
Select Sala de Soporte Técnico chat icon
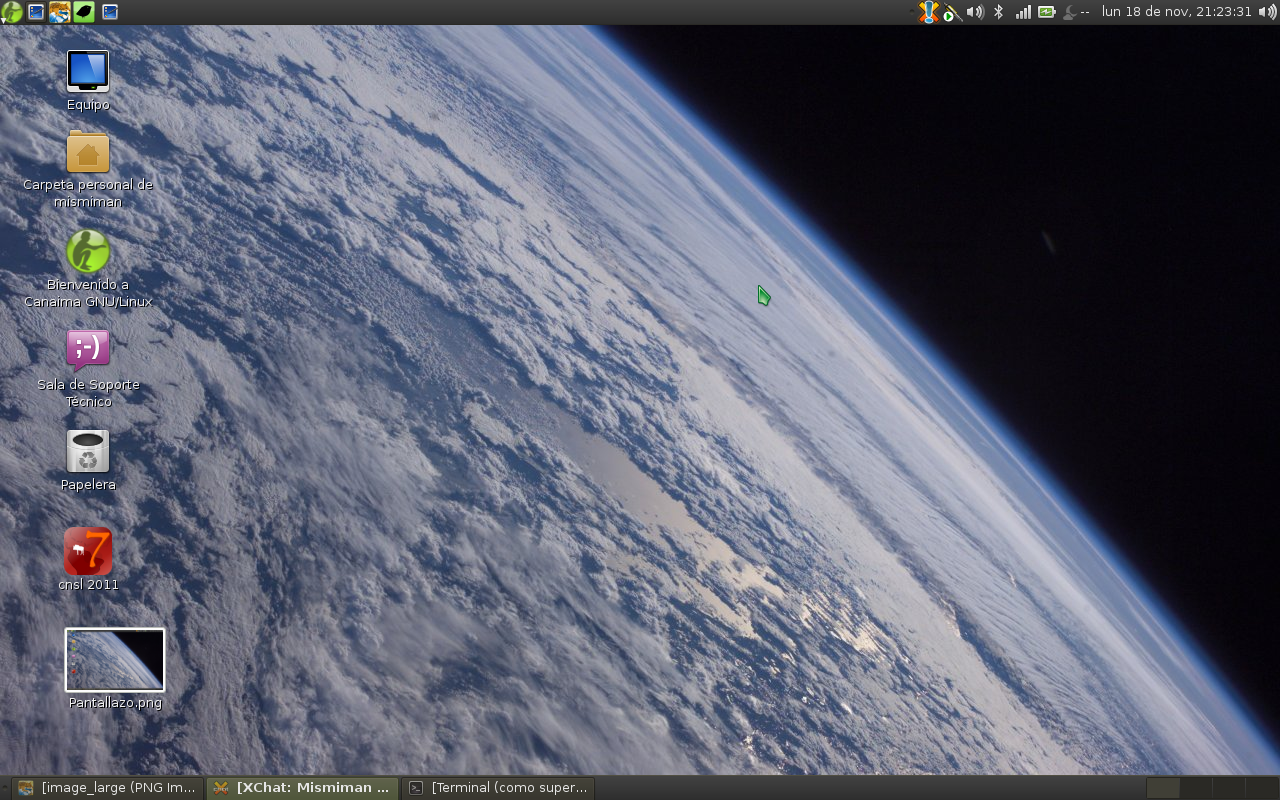pos(88,369)
